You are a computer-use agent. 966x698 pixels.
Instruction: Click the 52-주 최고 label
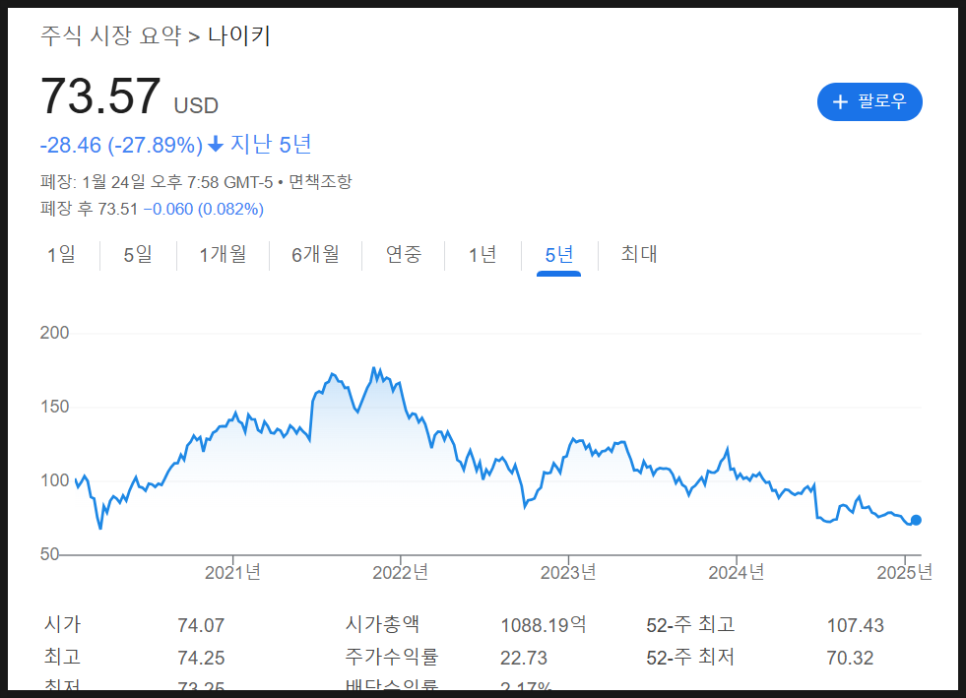(x=691, y=625)
